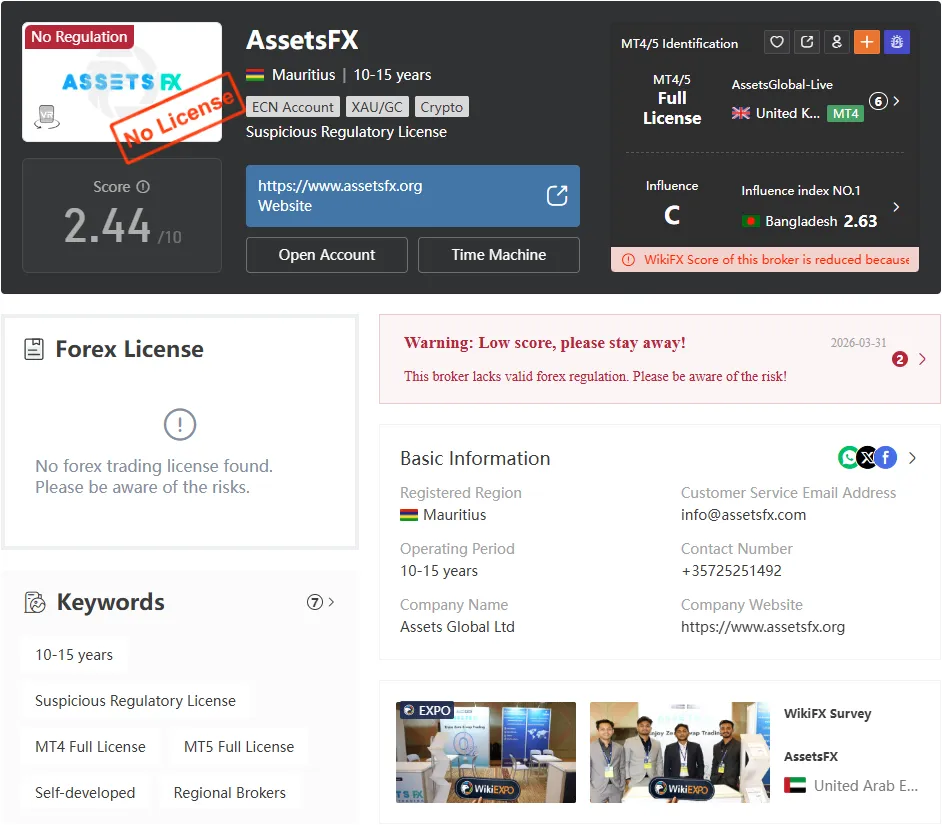Viewport: 942px width, 825px height.
Task: Click the Assets Global Ltd company name
Action: click(457, 627)
